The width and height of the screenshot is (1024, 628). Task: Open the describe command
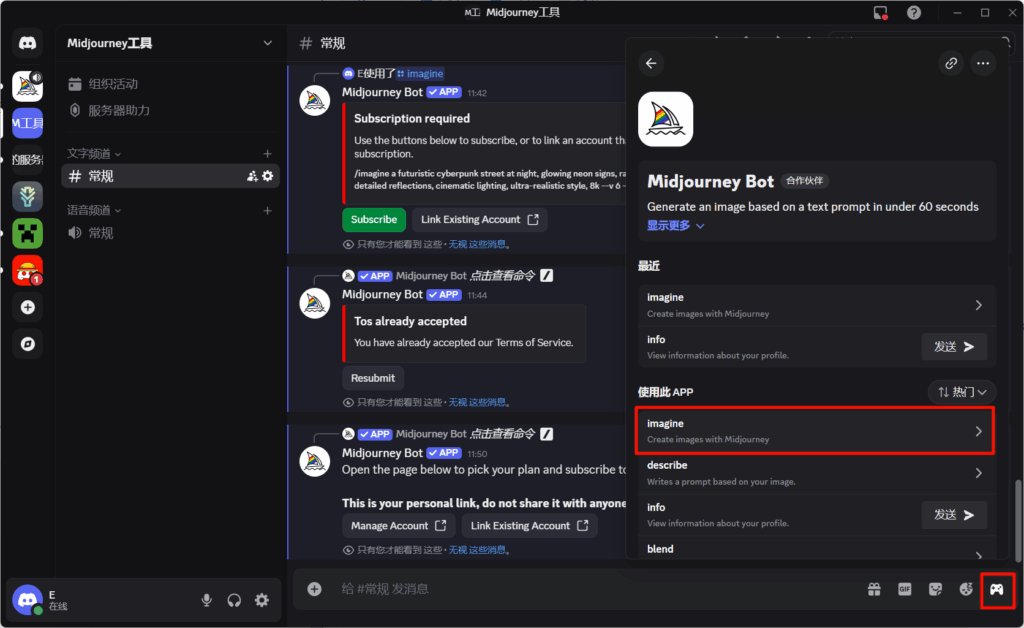click(816, 473)
